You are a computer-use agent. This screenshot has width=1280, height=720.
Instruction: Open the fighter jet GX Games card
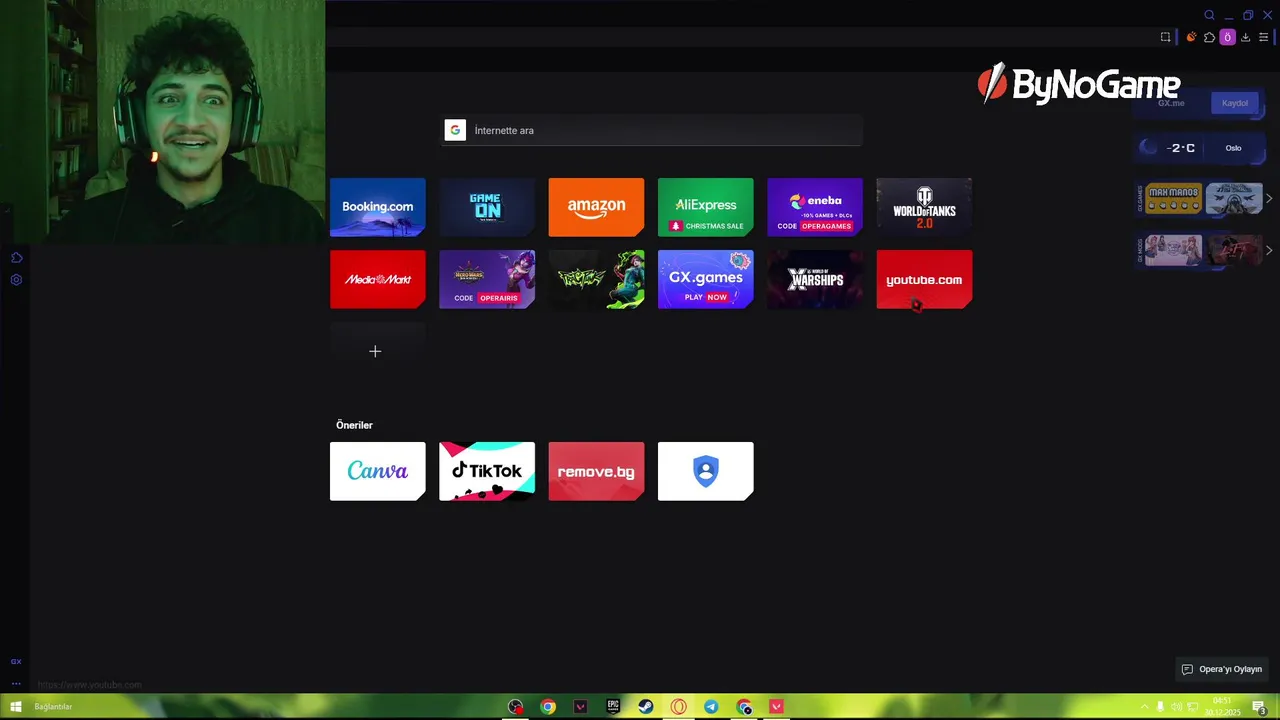1234,199
